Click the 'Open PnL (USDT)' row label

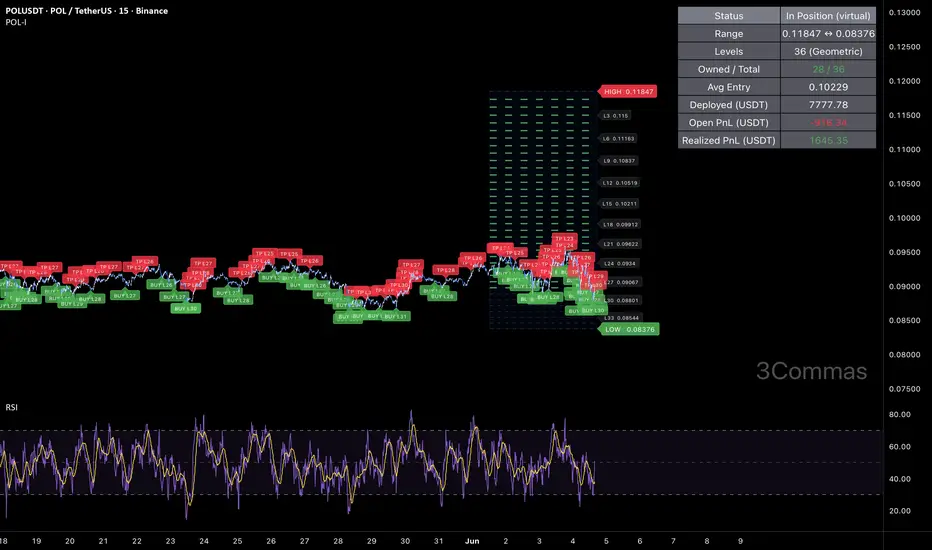[729, 123]
